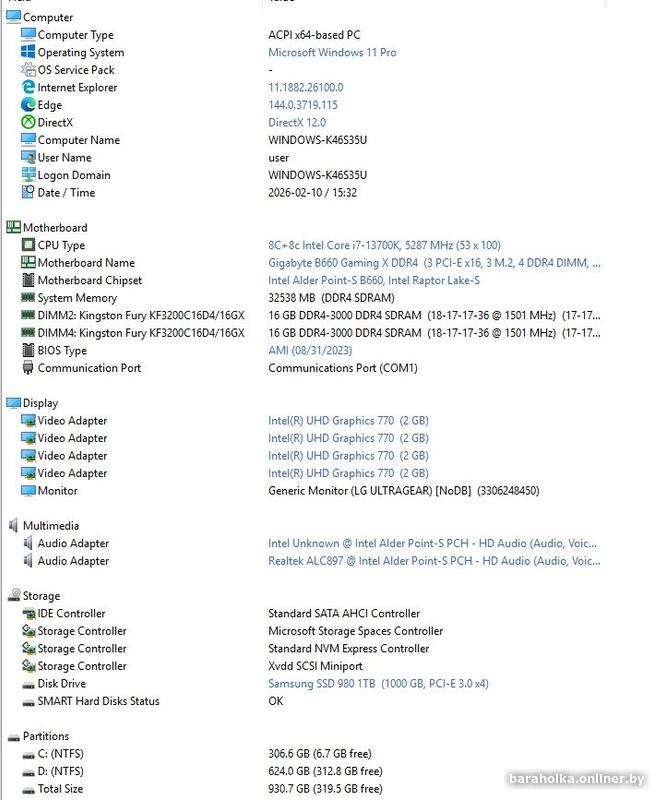Select the User Name value 'user'
Viewport: 665px width, 800px height.
[x=279, y=158]
